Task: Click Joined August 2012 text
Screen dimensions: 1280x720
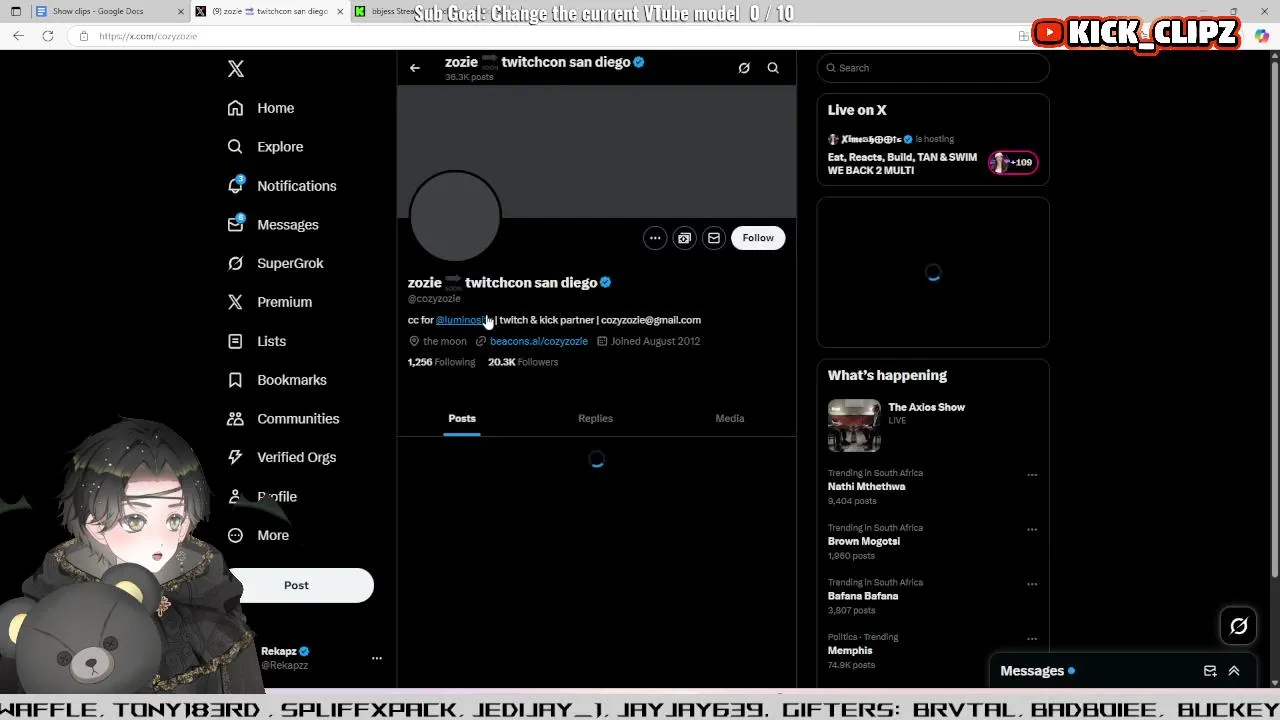Action: [655, 341]
